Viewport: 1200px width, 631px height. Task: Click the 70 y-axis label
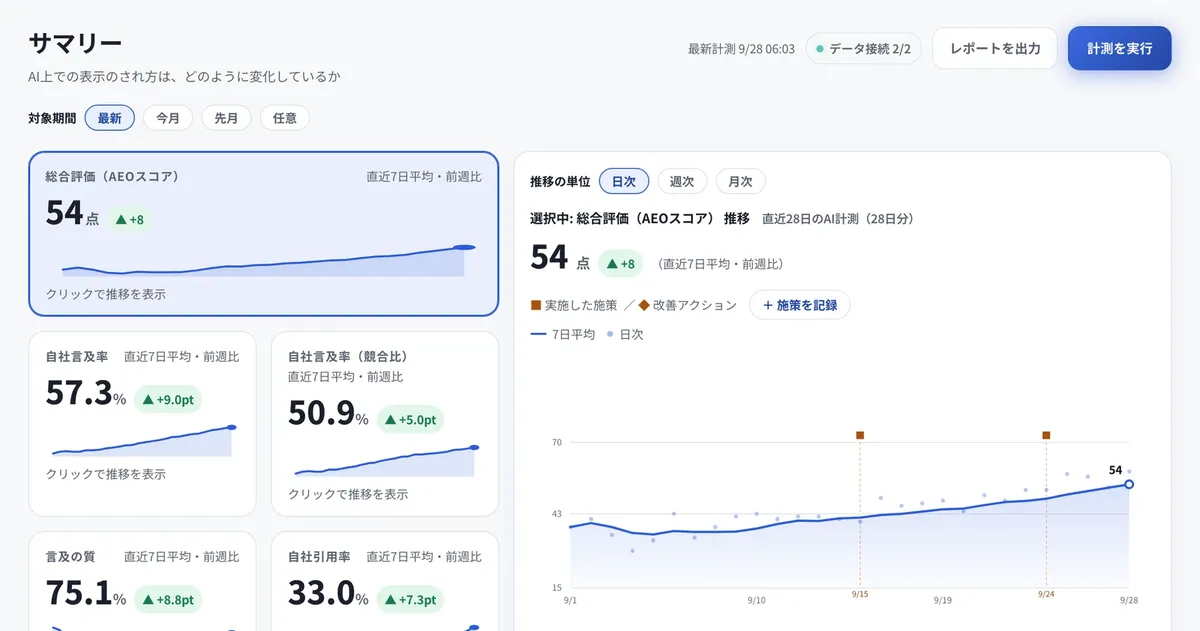point(557,442)
